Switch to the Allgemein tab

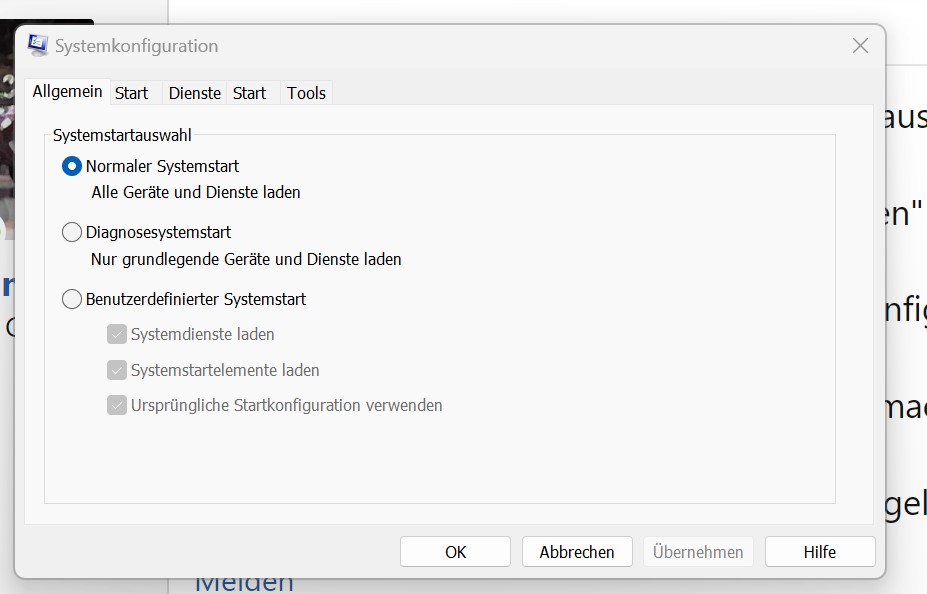point(67,92)
